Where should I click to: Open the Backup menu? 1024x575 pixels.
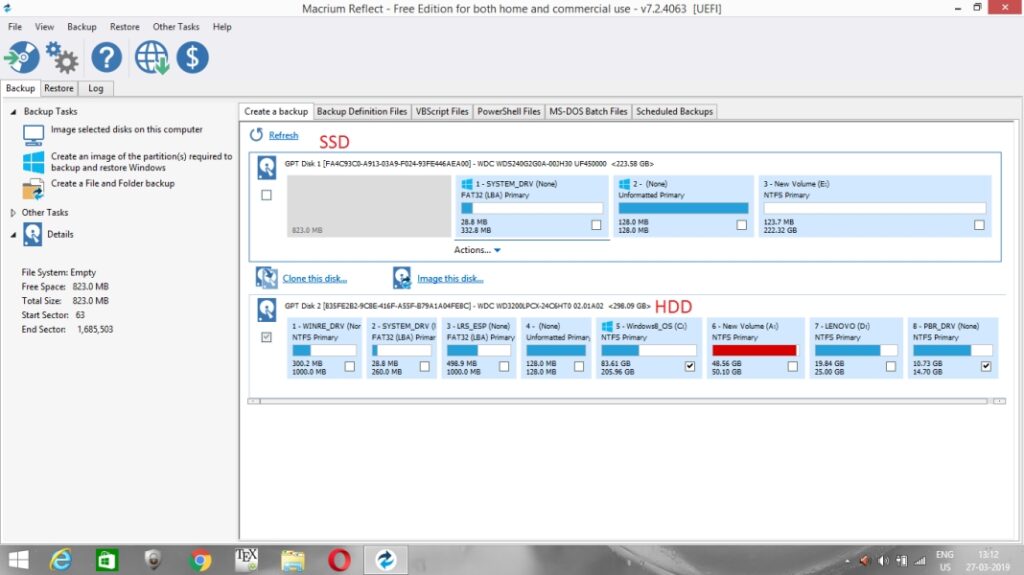tap(82, 27)
